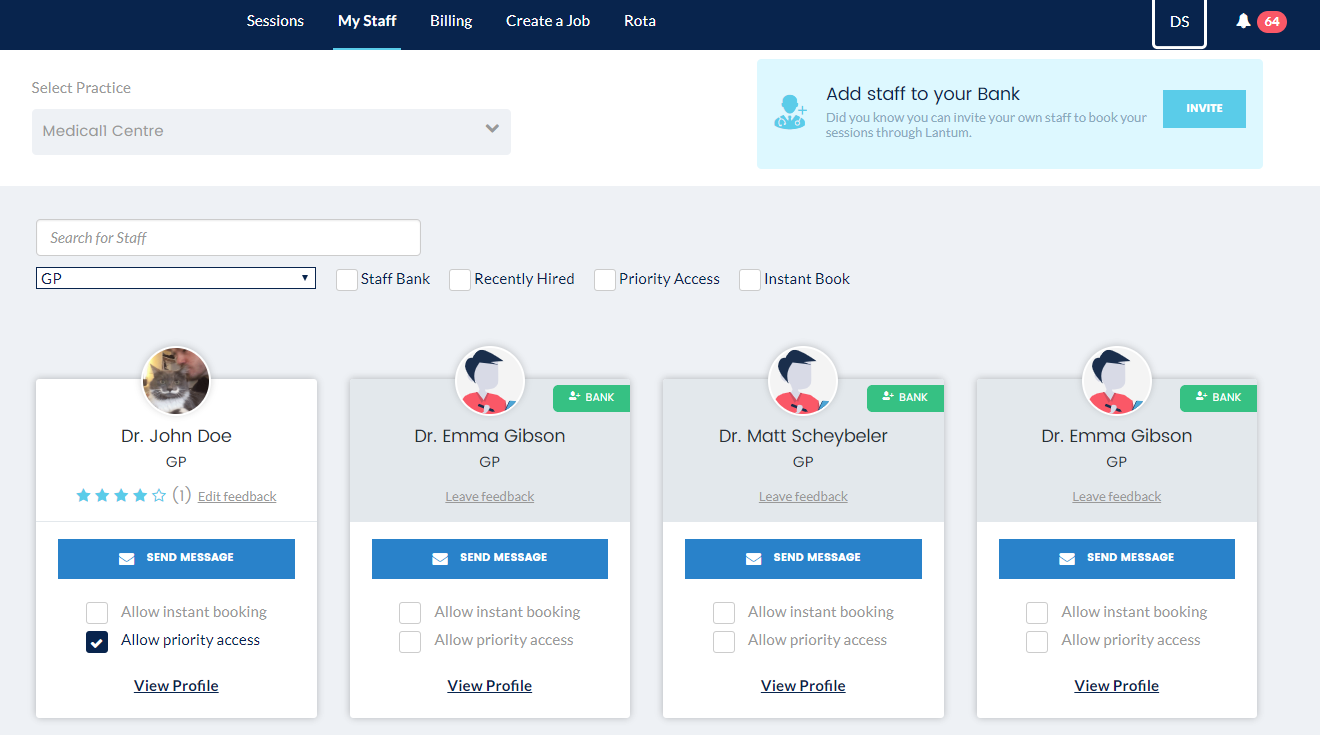This screenshot has width=1320, height=735.
Task: Send message to Dr. John Doe
Action: 176,558
